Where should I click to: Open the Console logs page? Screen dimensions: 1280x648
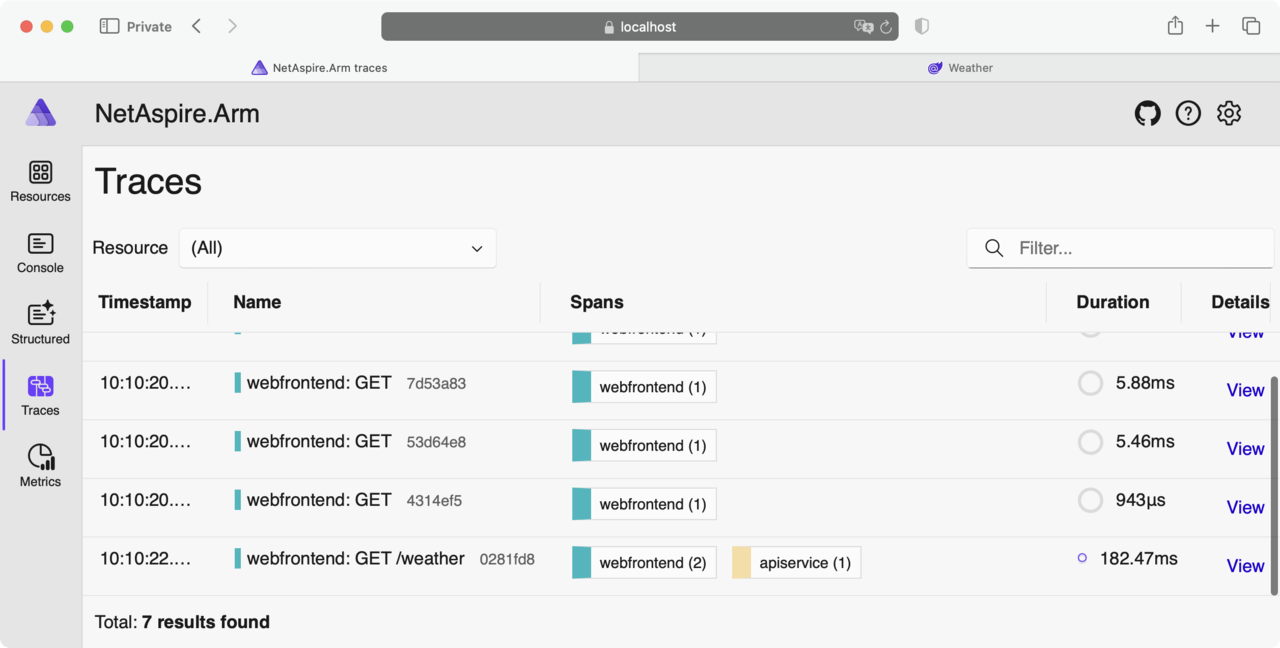pos(40,253)
